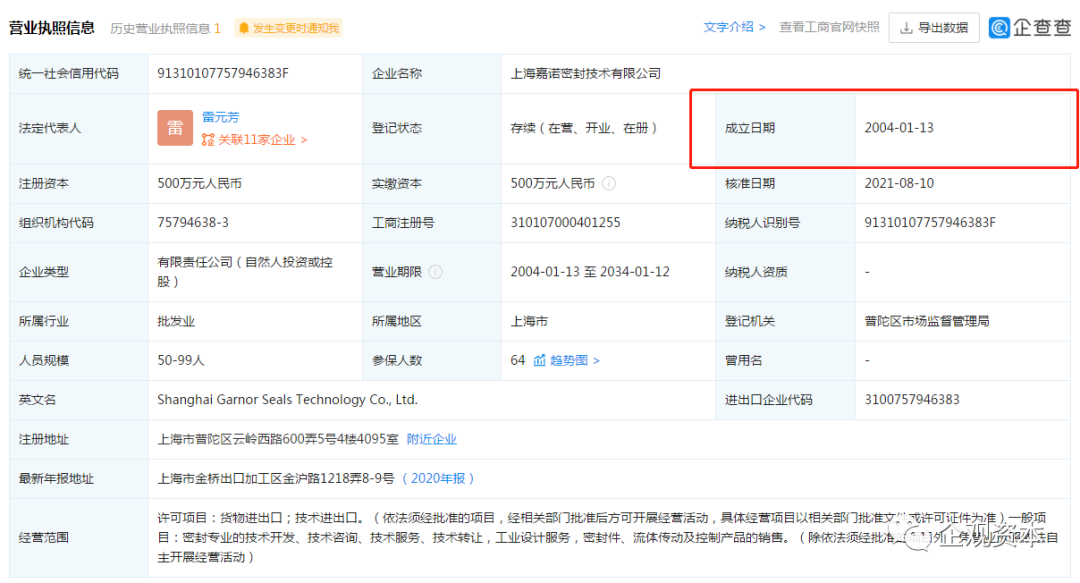
Task: Click English name Shanghai Garnor Seals Technology
Action: click(x=287, y=400)
